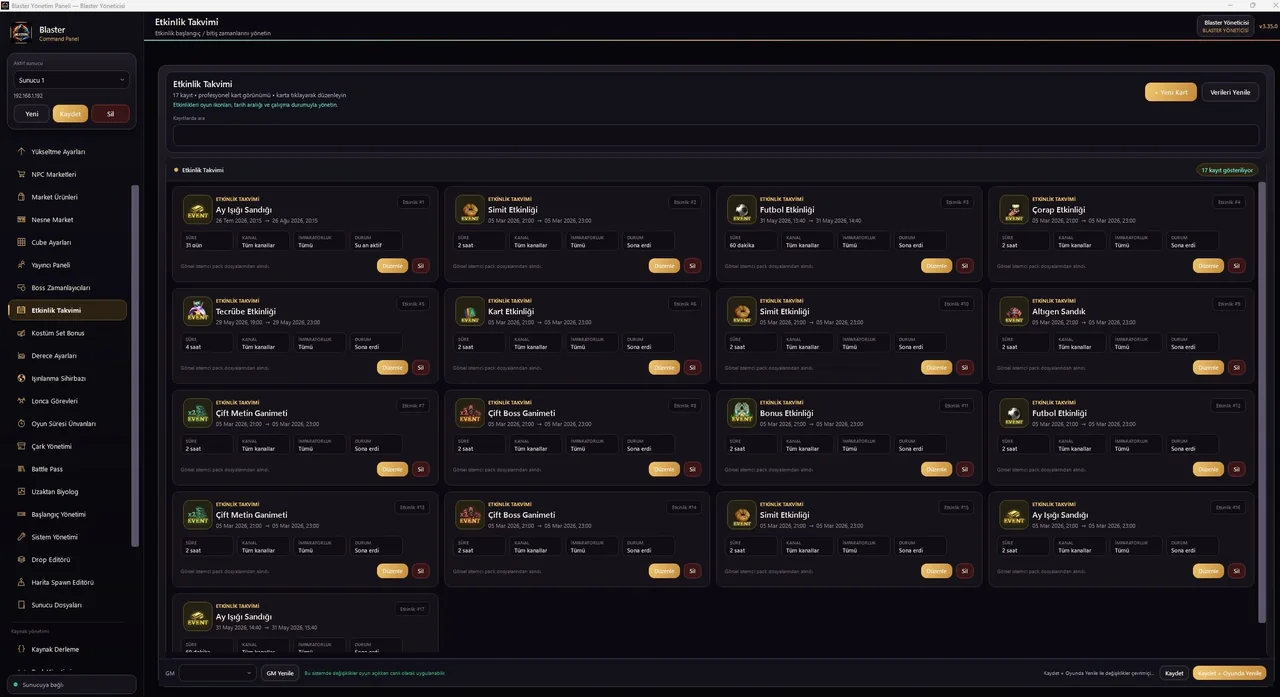The image size is (1280, 697).
Task: Click Sil under the Sunucu 1 selector
Action: (110, 114)
